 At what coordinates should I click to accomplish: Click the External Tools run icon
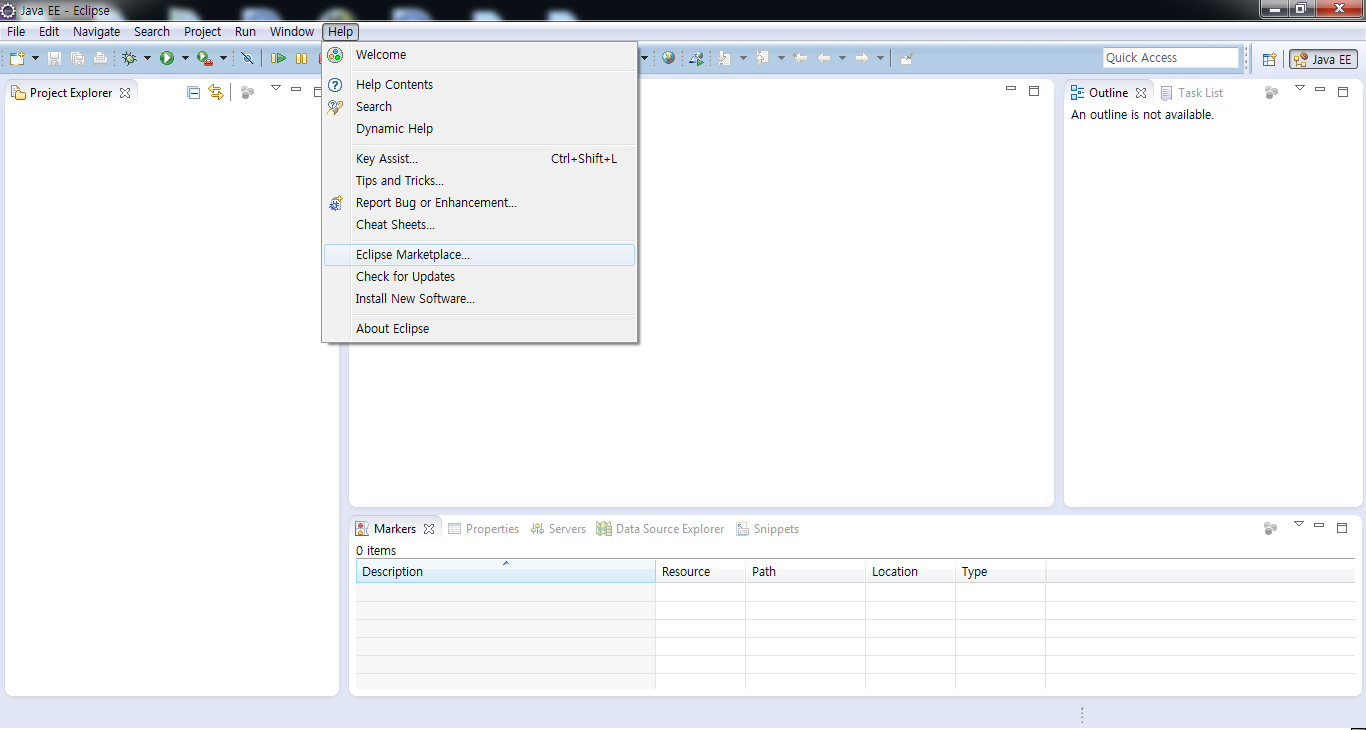click(205, 58)
